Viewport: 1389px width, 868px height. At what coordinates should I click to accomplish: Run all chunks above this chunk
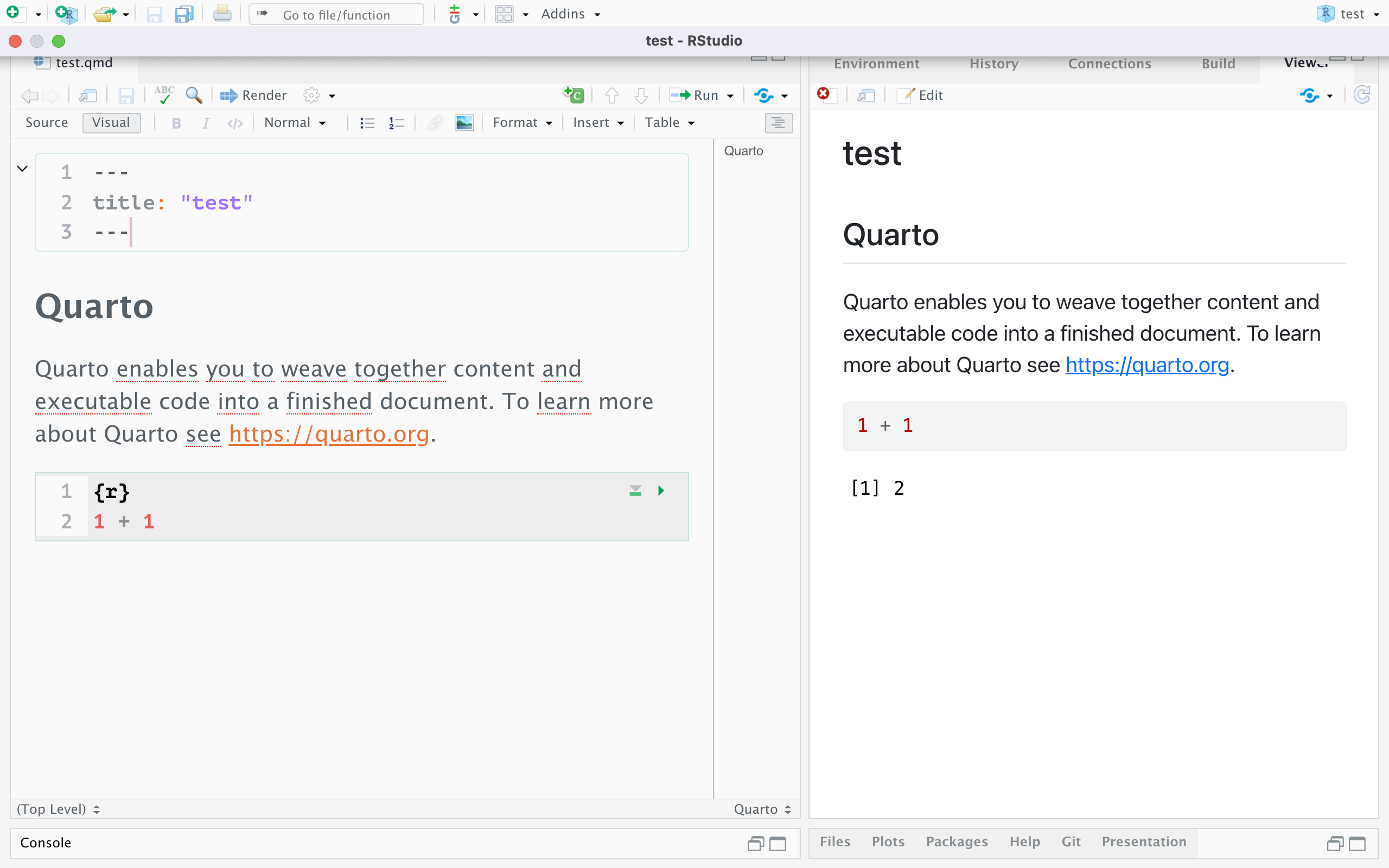pos(635,490)
